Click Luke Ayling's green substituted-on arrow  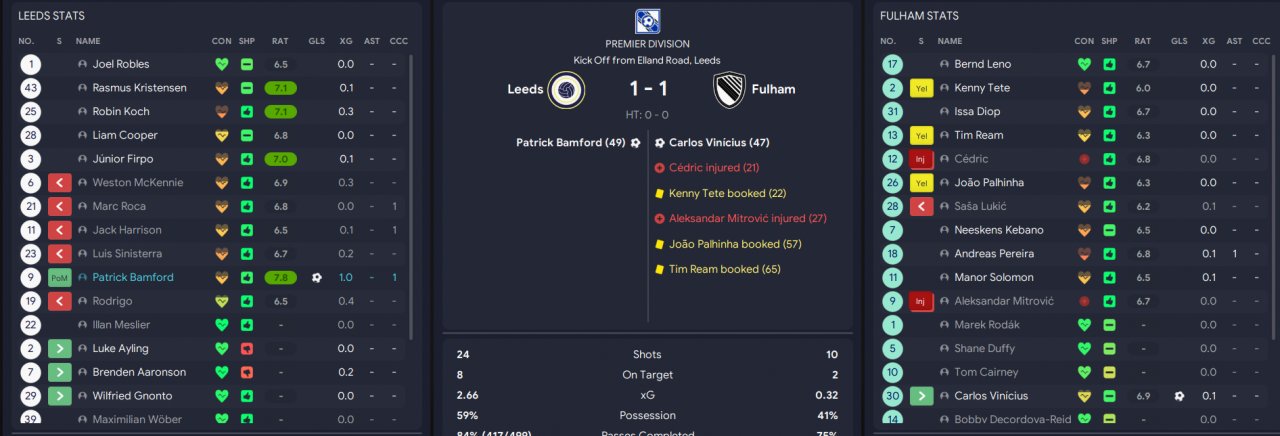[60, 348]
